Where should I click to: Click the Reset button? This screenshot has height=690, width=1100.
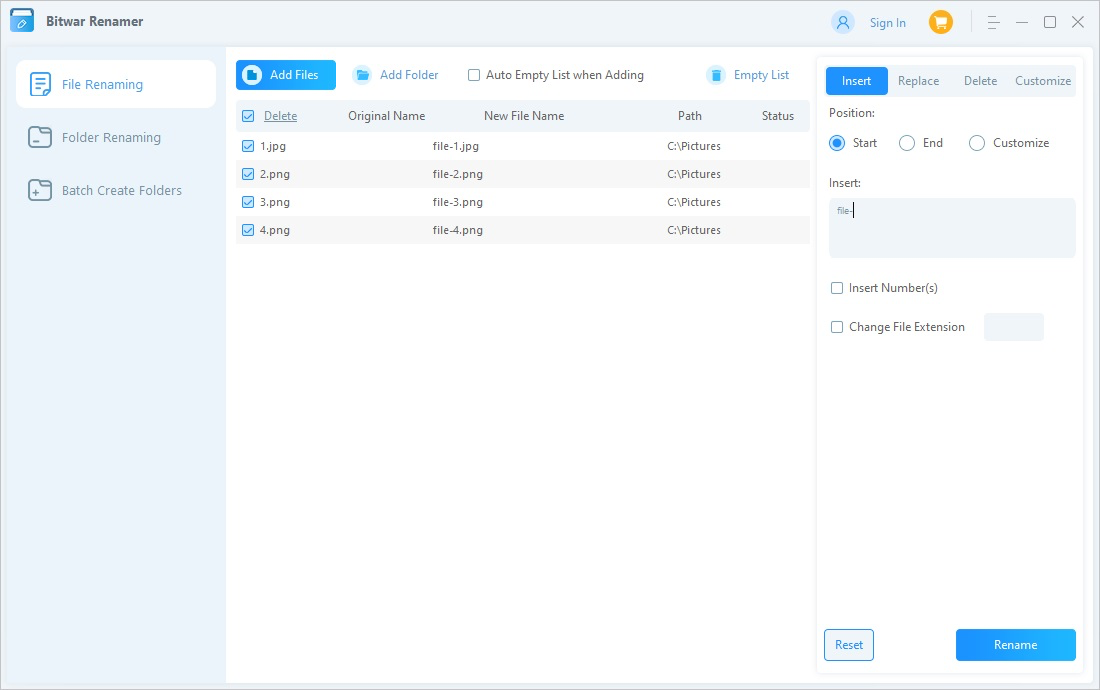[849, 645]
